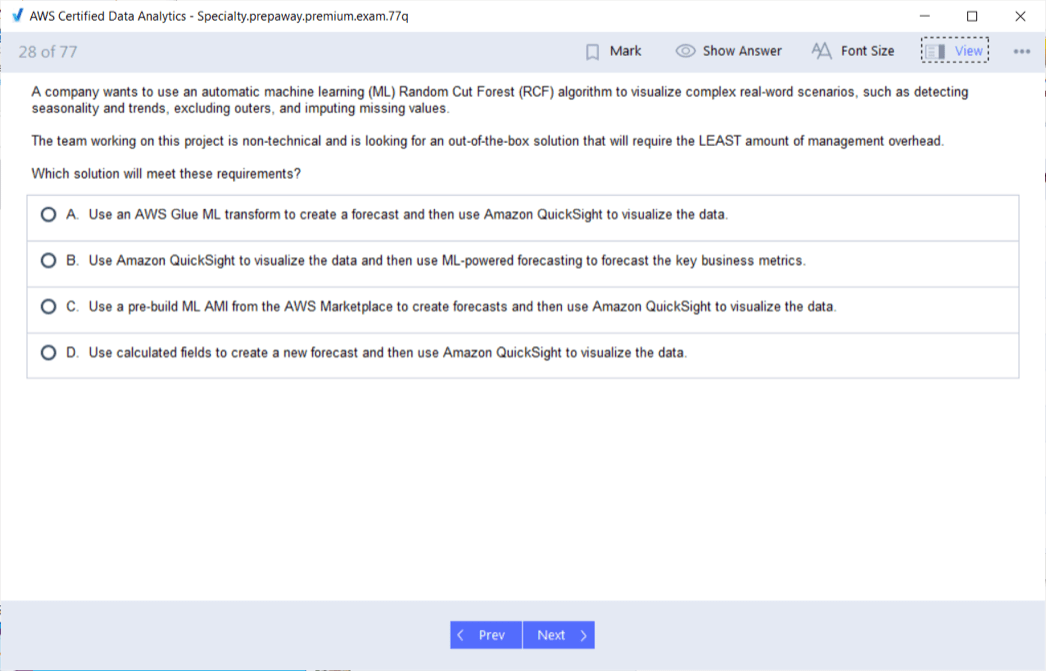Select answer A radio button
The image size is (1046, 671).
point(48,214)
